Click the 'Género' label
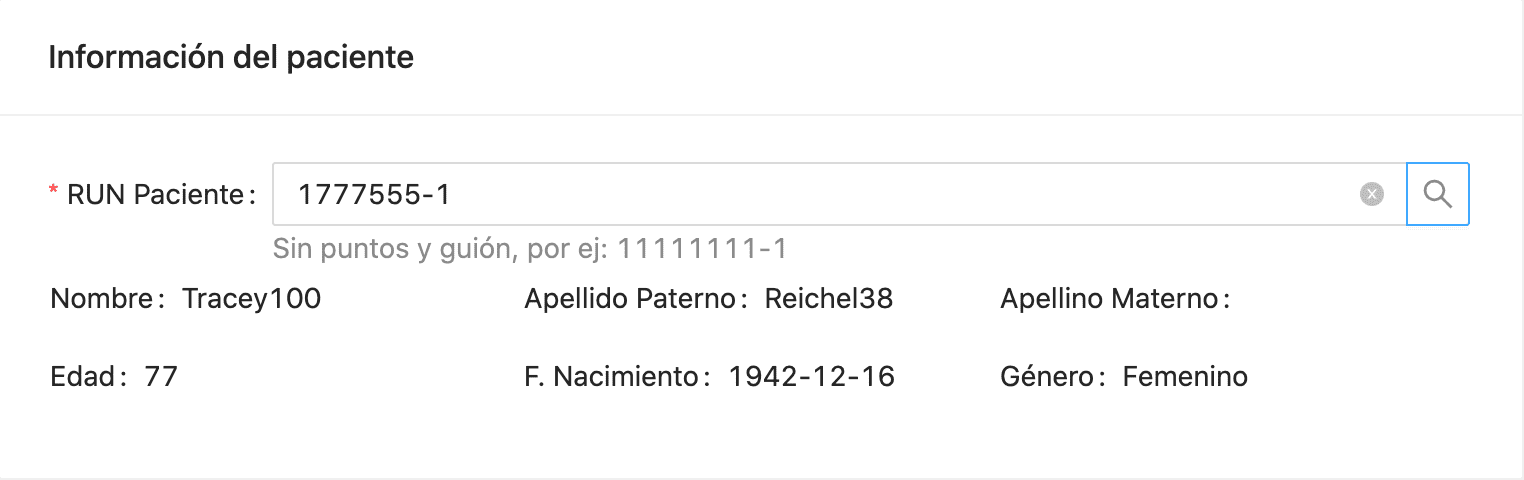This screenshot has height=480, width=1524. (1052, 377)
